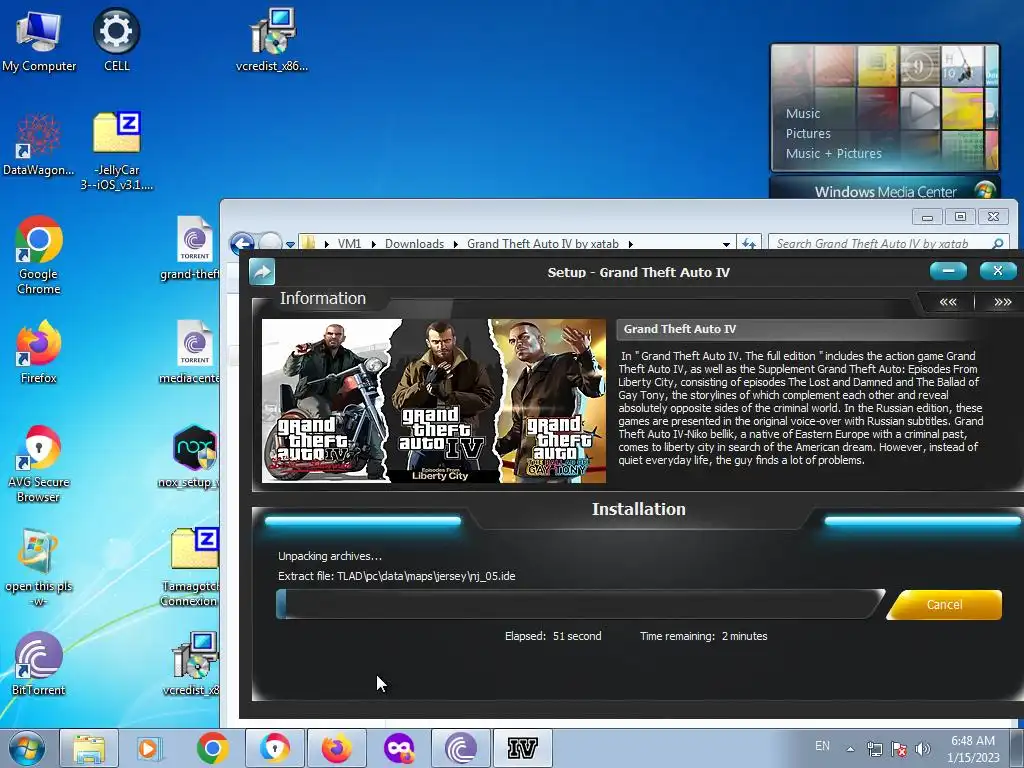Select the nox_setup installer icon
The width and height of the screenshot is (1024, 768).
click(190, 456)
